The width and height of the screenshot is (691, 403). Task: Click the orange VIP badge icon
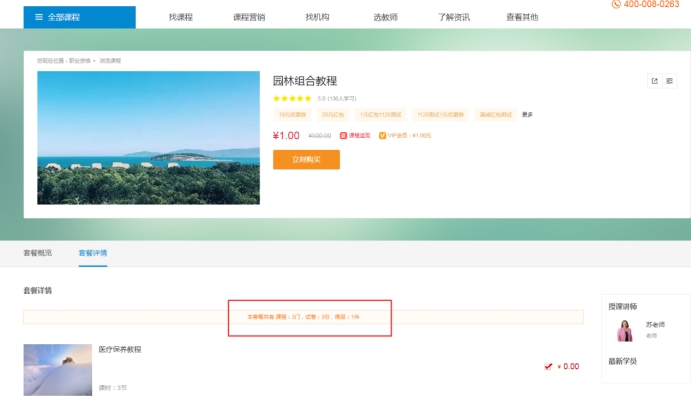(383, 135)
